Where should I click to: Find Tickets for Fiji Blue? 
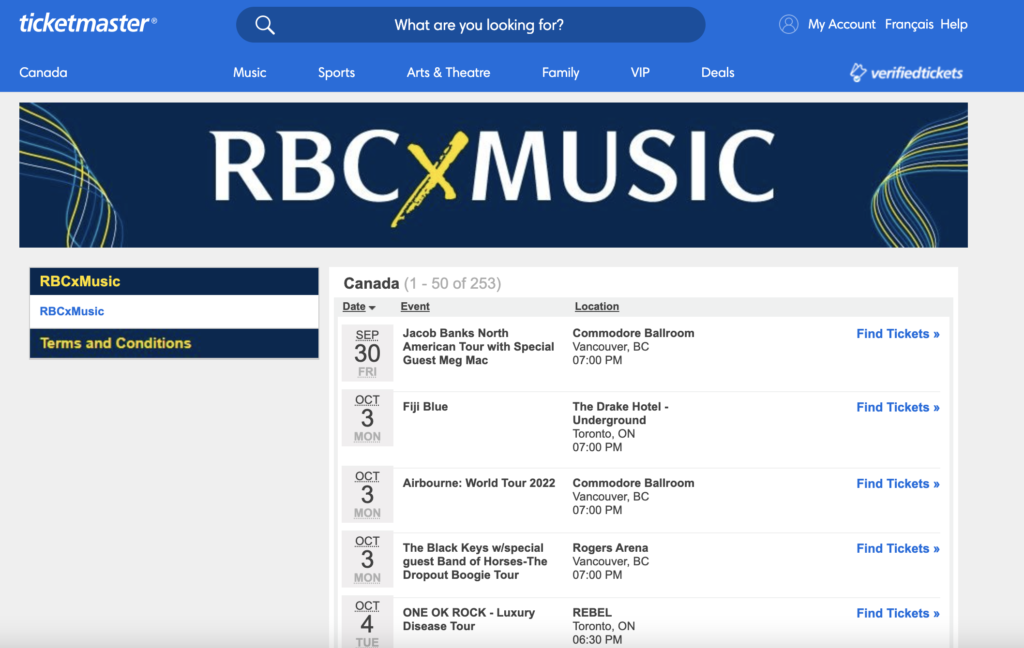click(897, 407)
